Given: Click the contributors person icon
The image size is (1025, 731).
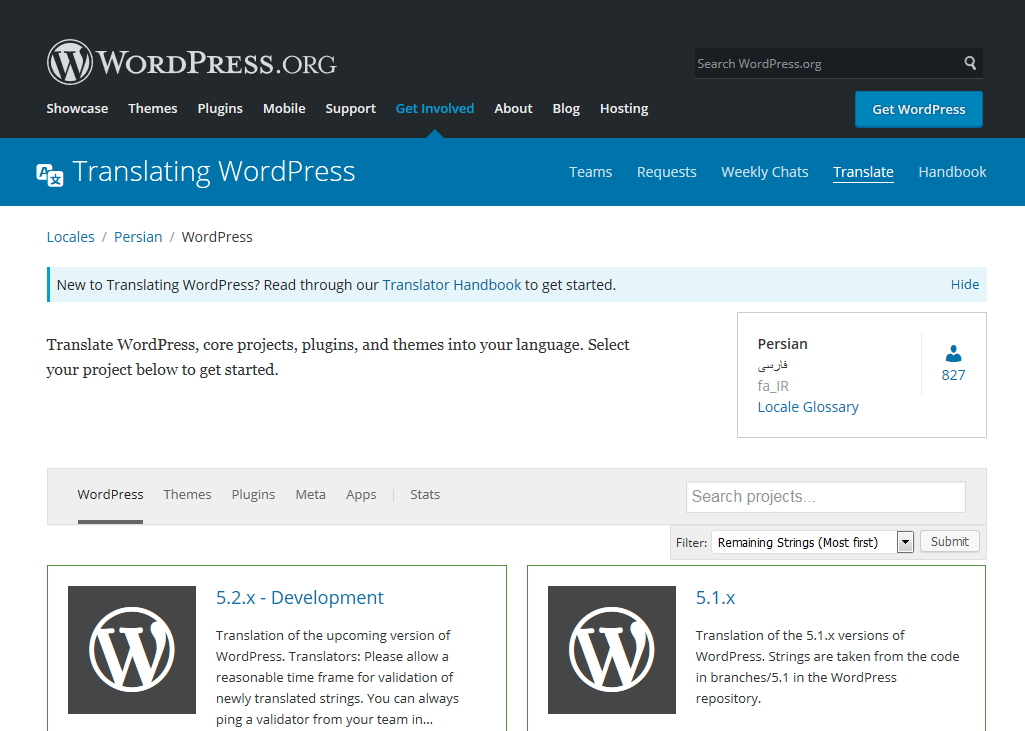Looking at the screenshot, I should tap(953, 354).
